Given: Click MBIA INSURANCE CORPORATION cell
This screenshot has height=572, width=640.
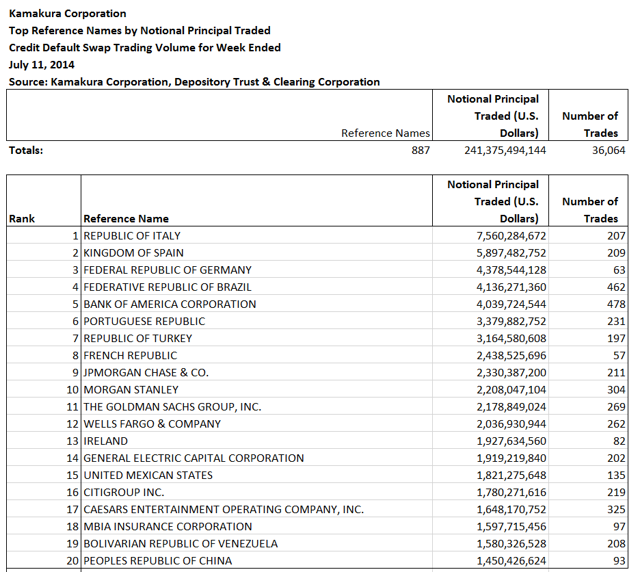Looking at the screenshot, I should [256, 527].
